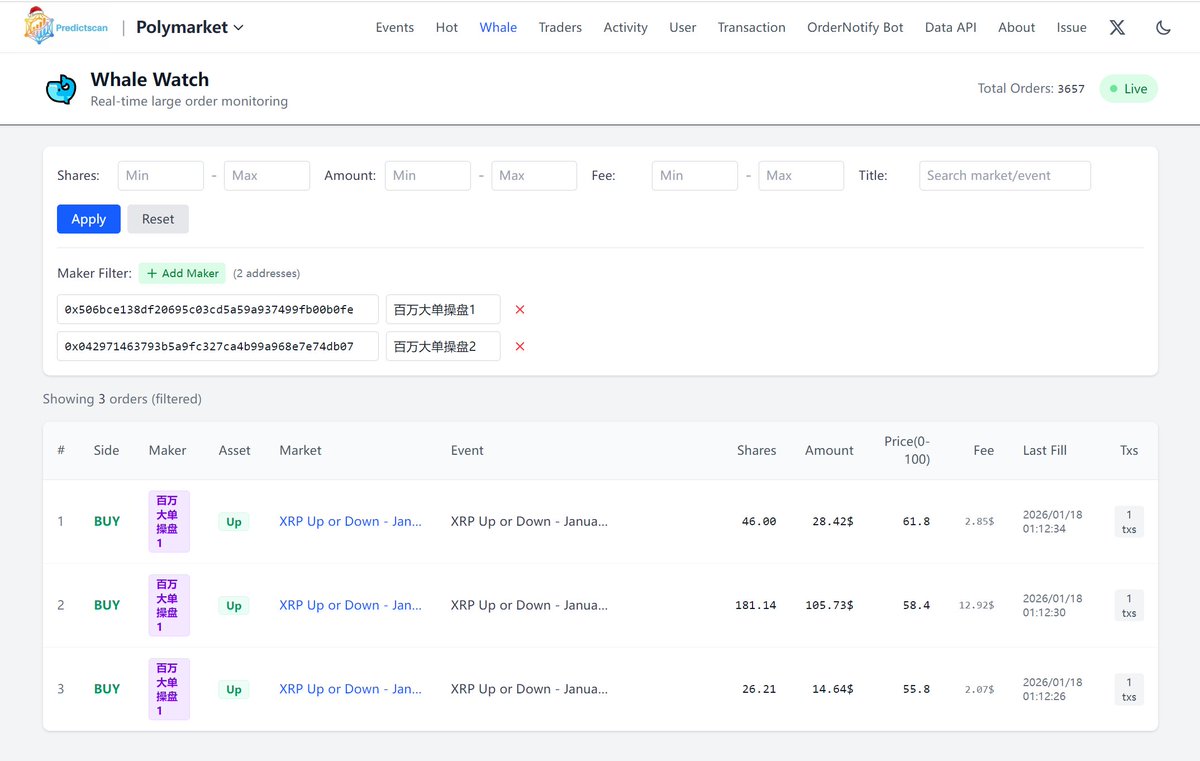Image resolution: width=1200 pixels, height=761 pixels.
Task: Remove the 百万大单操盘2 maker address
Action: coord(520,347)
